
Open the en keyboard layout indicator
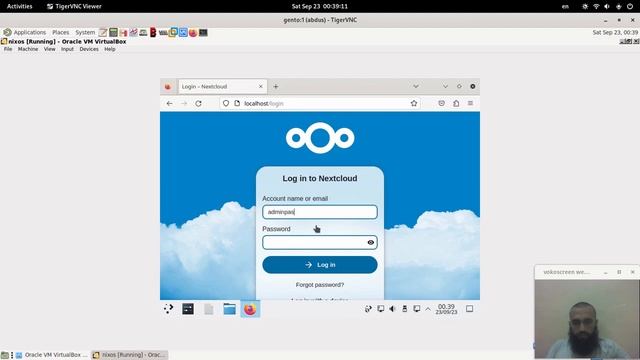coord(565,7)
